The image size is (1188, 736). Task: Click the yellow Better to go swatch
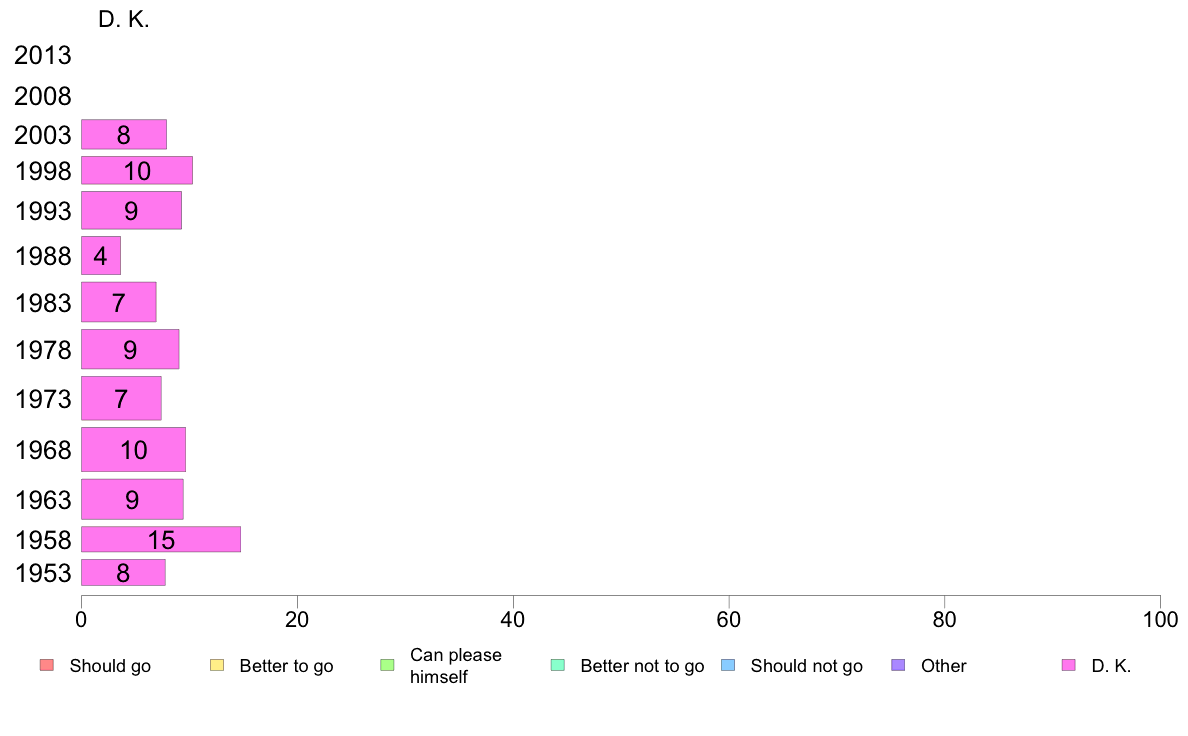click(x=217, y=666)
